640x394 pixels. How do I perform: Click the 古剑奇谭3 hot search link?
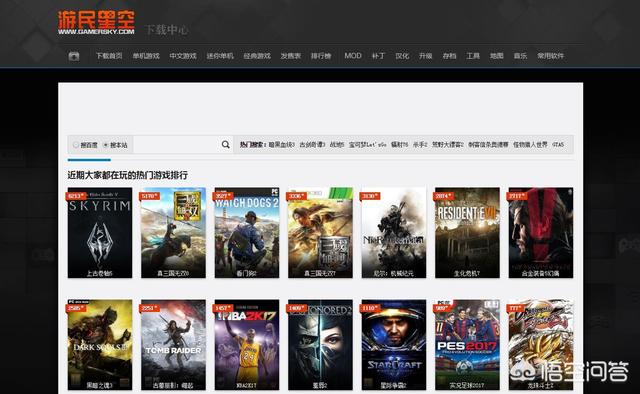[312, 145]
